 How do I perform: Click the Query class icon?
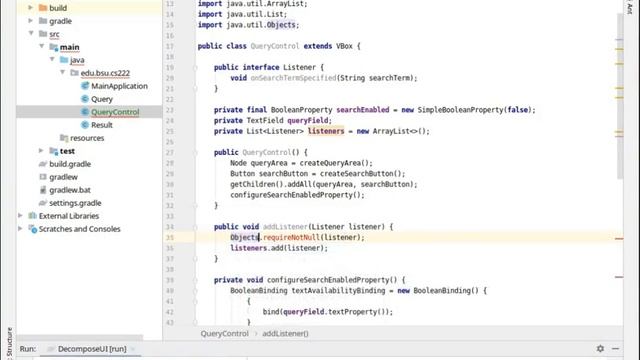[85, 99]
